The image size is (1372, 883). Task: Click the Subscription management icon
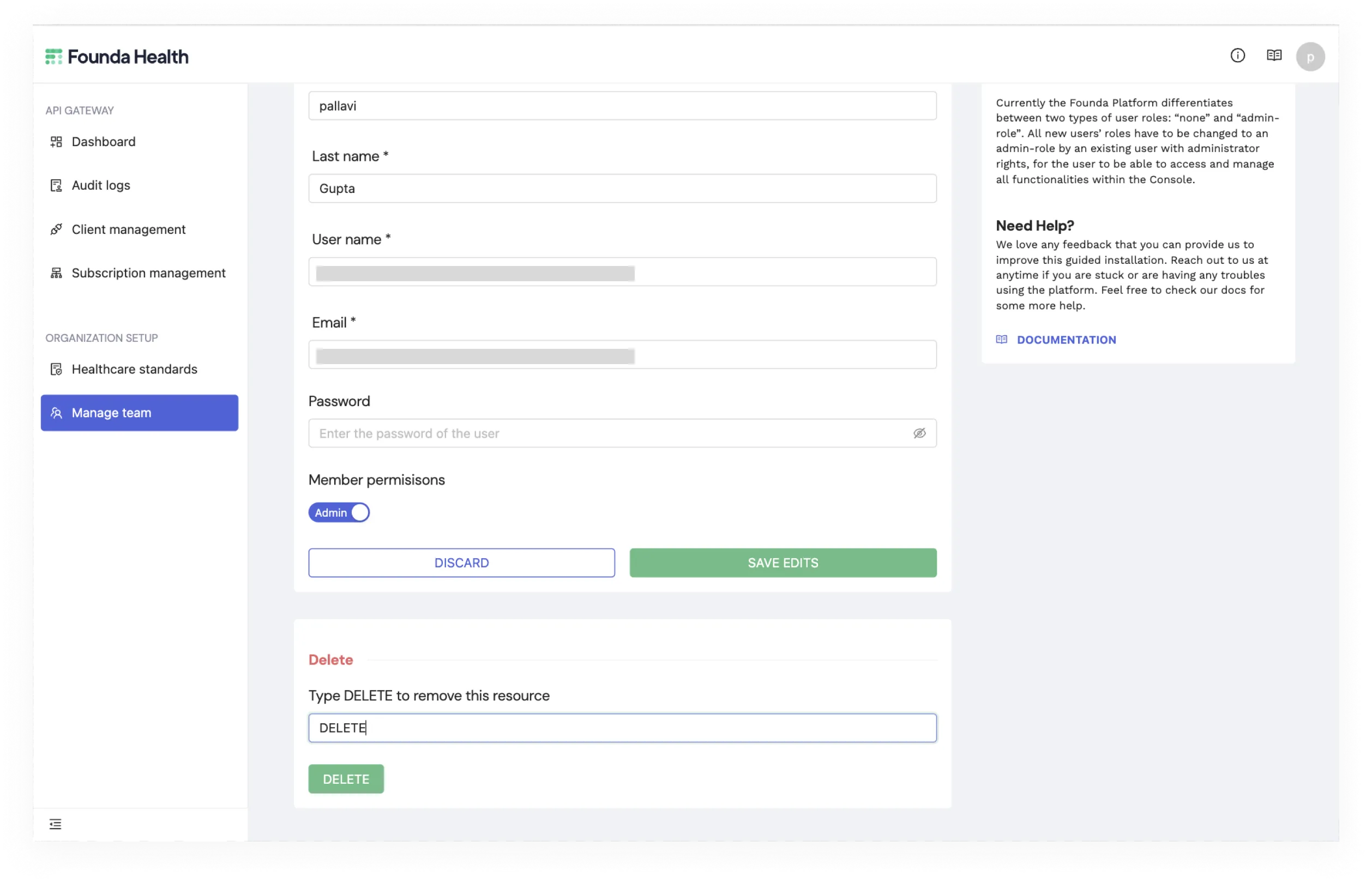pyautogui.click(x=56, y=273)
